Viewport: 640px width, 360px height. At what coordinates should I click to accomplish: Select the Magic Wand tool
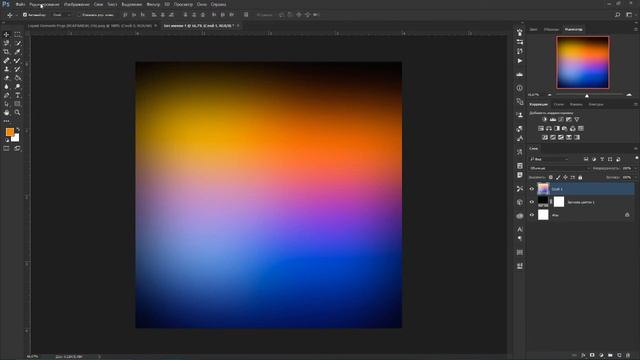(x=18, y=43)
